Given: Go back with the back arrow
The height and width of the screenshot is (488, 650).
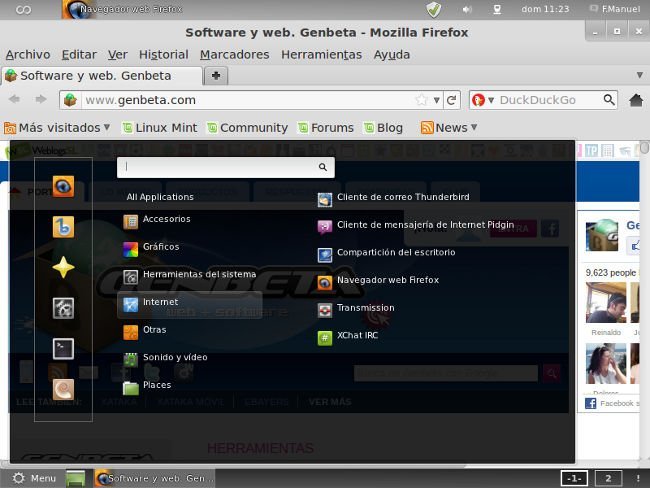Looking at the screenshot, I should pos(15,100).
